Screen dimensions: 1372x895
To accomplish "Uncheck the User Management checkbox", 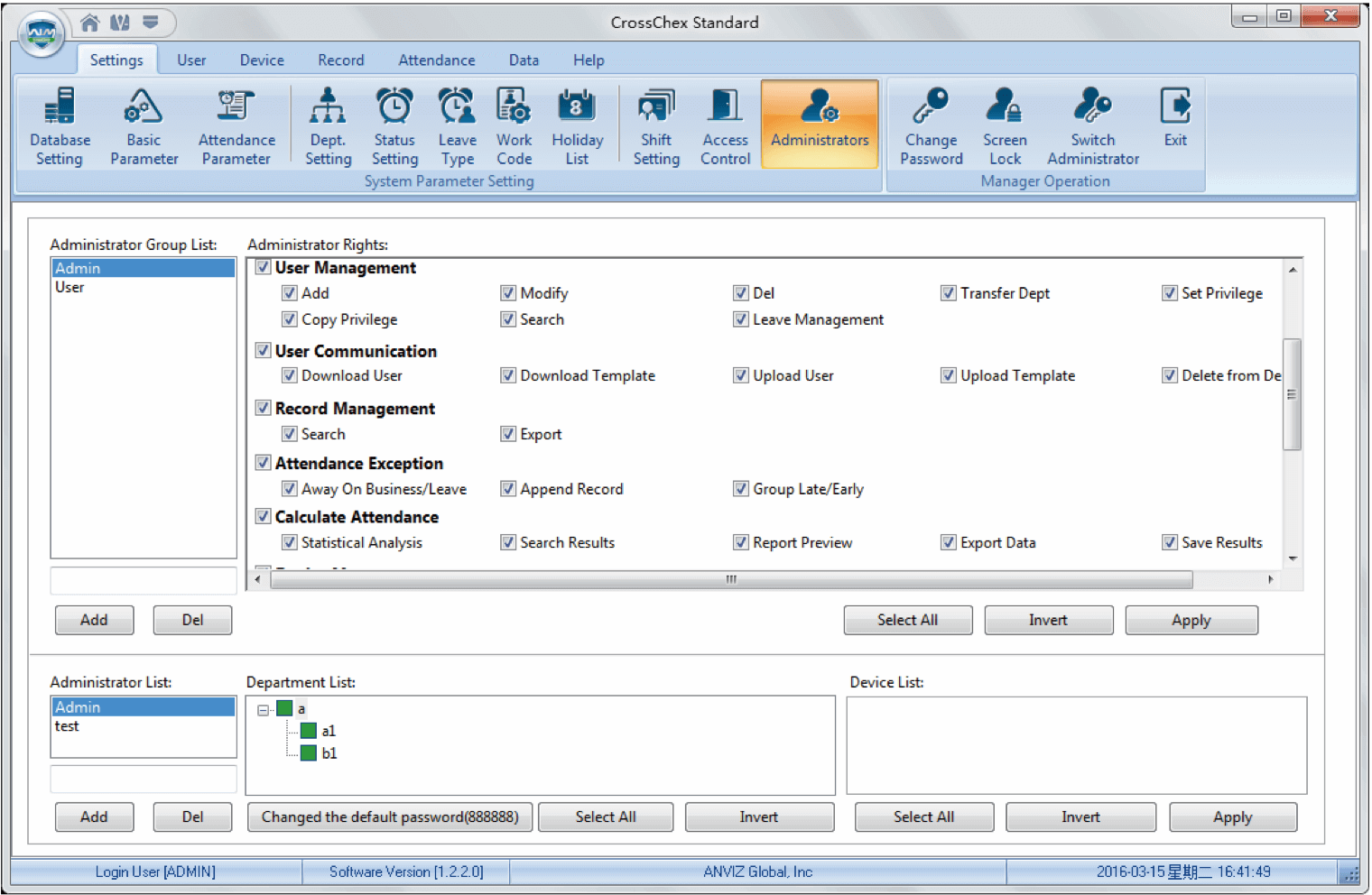I will [x=264, y=267].
